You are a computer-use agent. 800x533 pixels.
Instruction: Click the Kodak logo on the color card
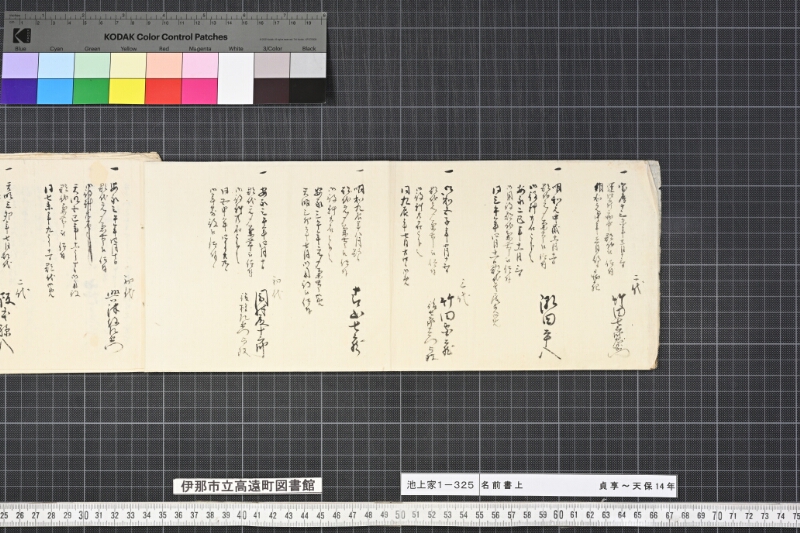[x=22, y=37]
